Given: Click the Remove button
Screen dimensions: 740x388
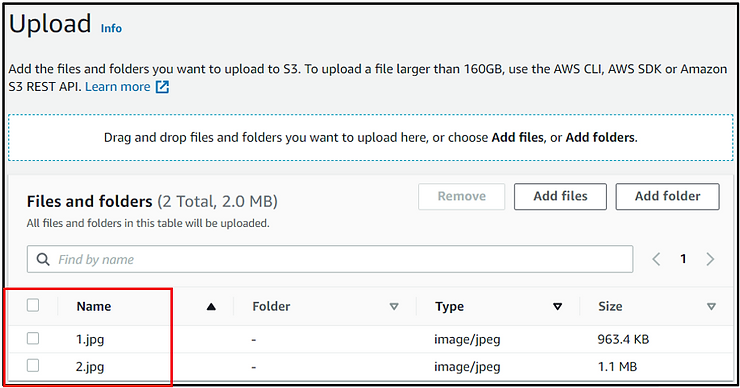Looking at the screenshot, I should point(462,196).
